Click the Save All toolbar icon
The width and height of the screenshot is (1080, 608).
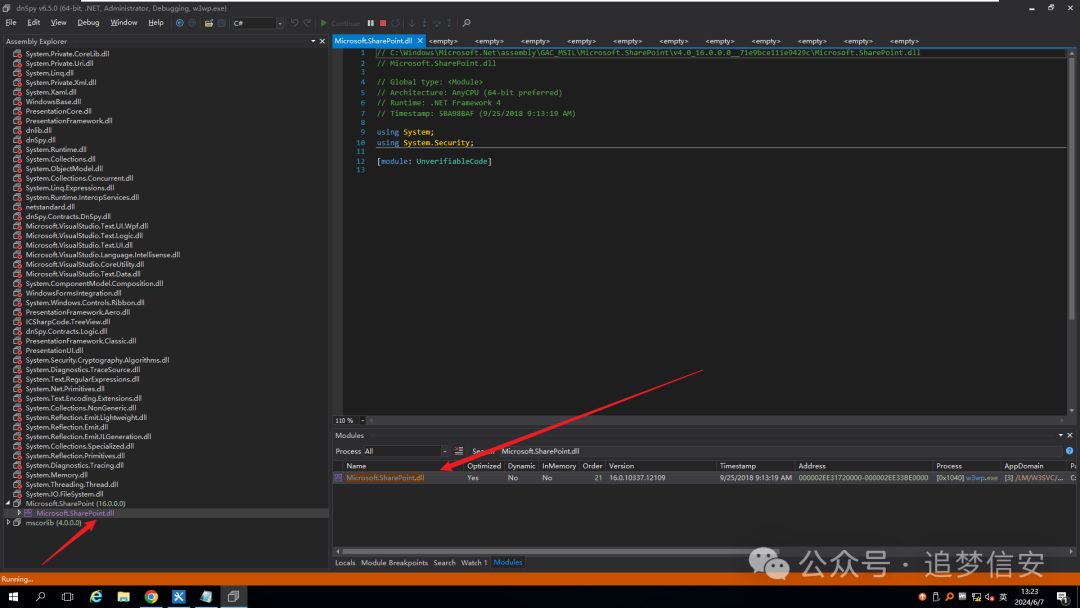point(222,23)
